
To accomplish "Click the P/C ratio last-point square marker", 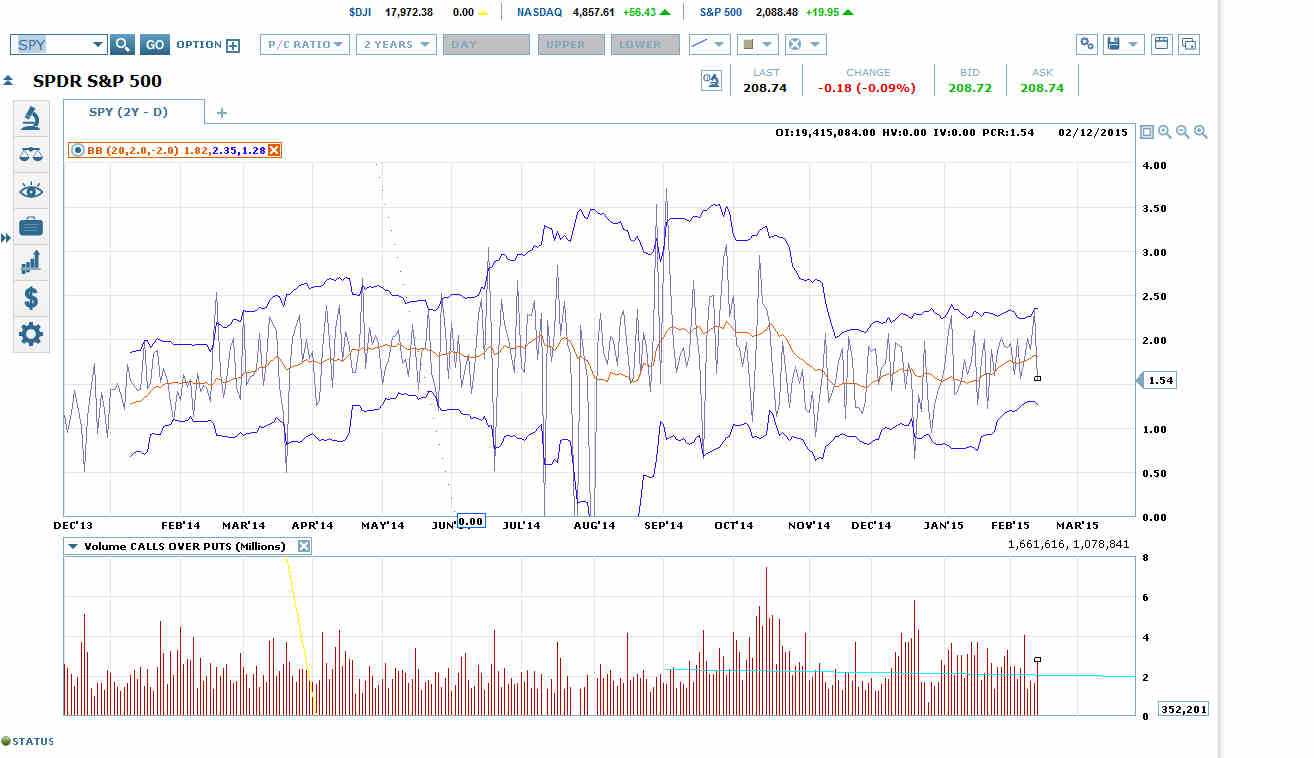I will coord(1038,379).
